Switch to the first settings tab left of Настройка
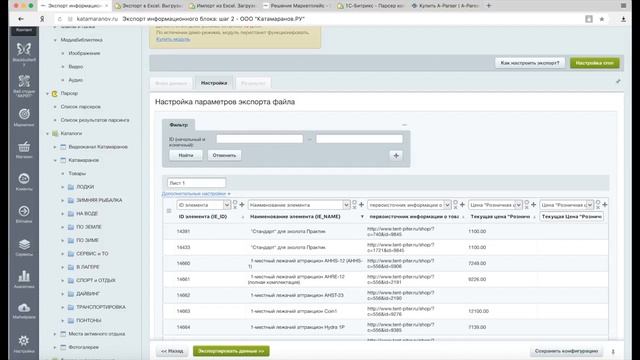 click(x=171, y=83)
